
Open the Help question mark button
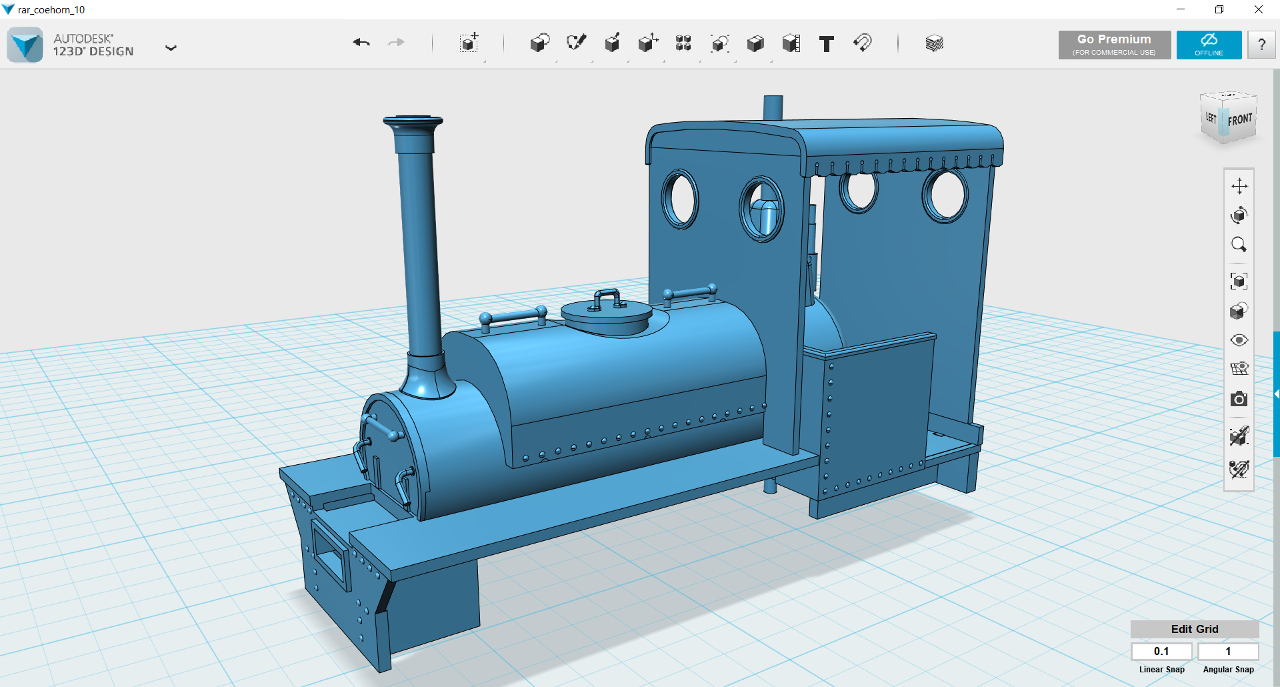pos(1261,45)
